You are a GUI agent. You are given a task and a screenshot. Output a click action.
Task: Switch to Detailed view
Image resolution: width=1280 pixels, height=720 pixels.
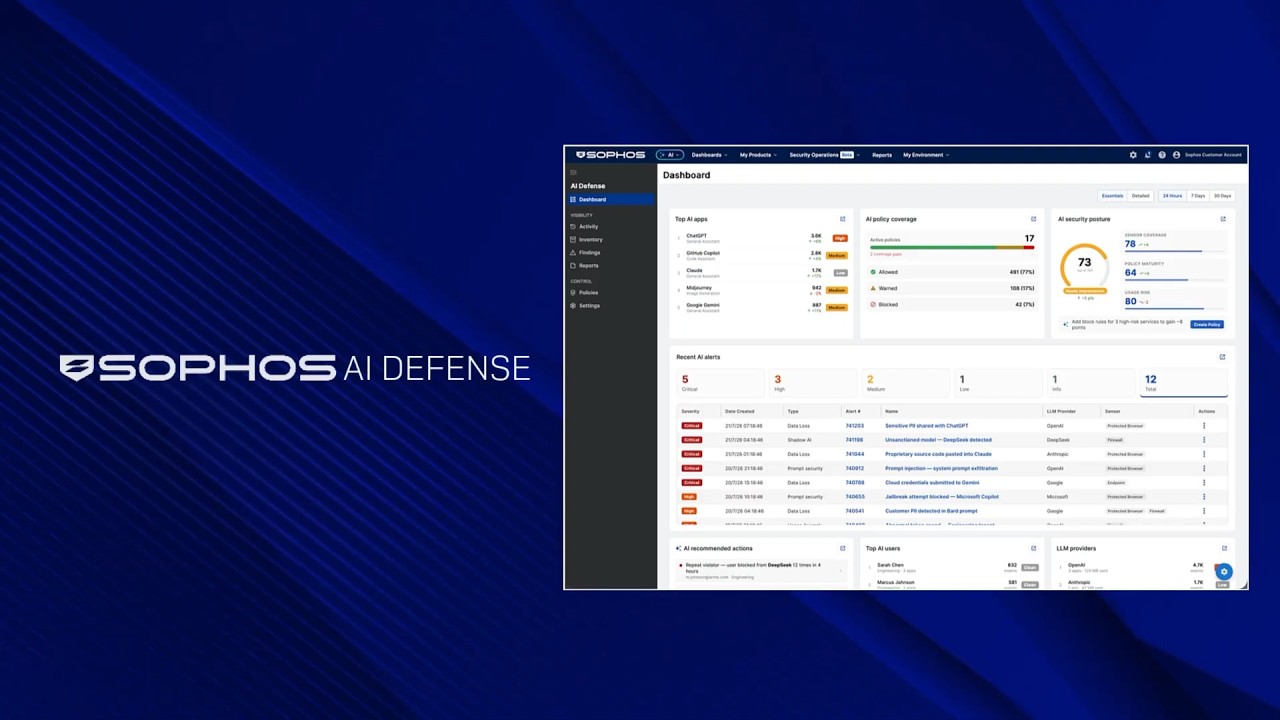coord(1140,196)
